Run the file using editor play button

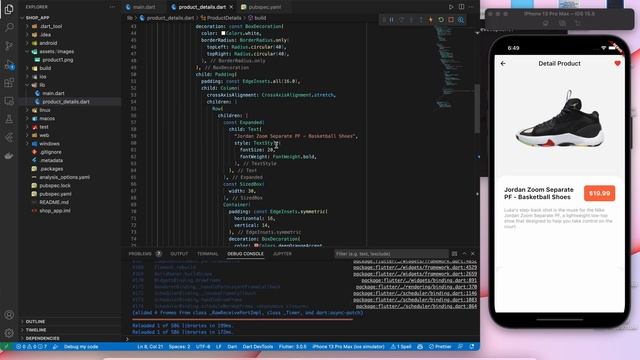point(451,7)
